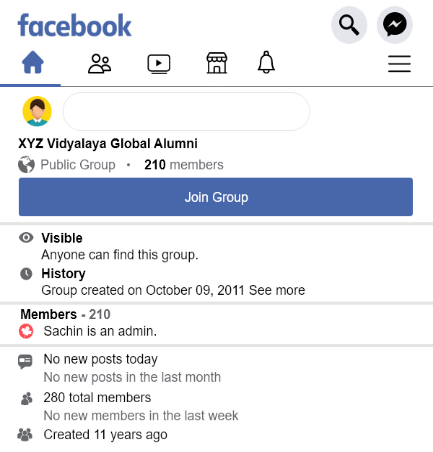Open the Marketplace store icon
The image size is (433, 452).
point(217,63)
